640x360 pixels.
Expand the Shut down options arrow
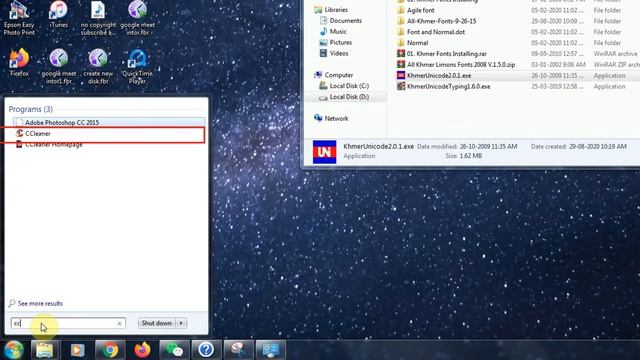coord(181,323)
